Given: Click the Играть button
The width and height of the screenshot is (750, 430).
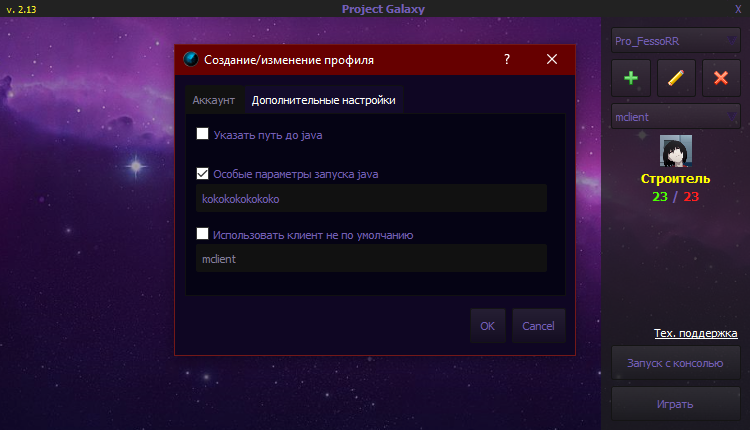Looking at the screenshot, I should 675,405.
